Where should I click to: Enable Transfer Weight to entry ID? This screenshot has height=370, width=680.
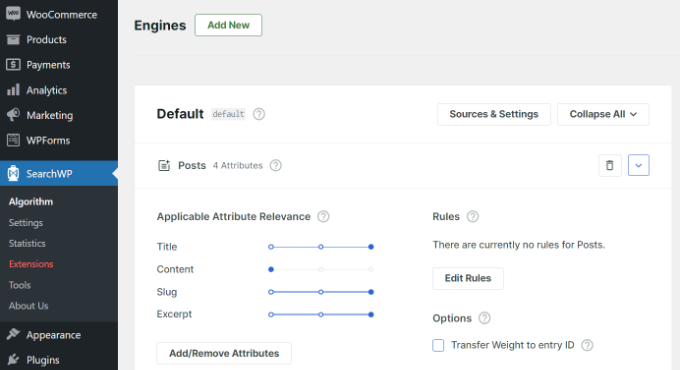(x=438, y=345)
